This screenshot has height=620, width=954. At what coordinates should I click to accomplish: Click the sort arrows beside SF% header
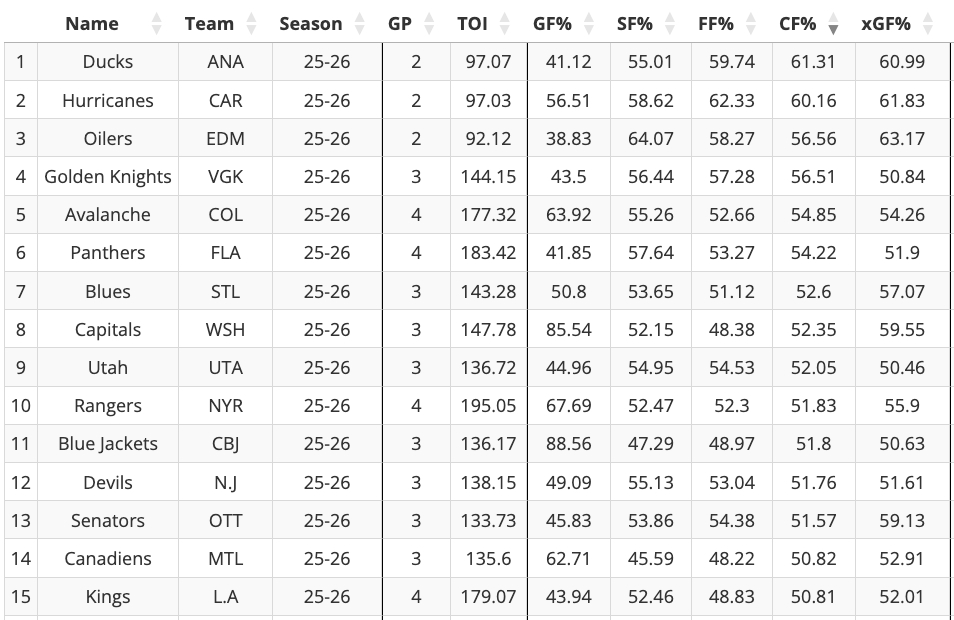tap(670, 24)
